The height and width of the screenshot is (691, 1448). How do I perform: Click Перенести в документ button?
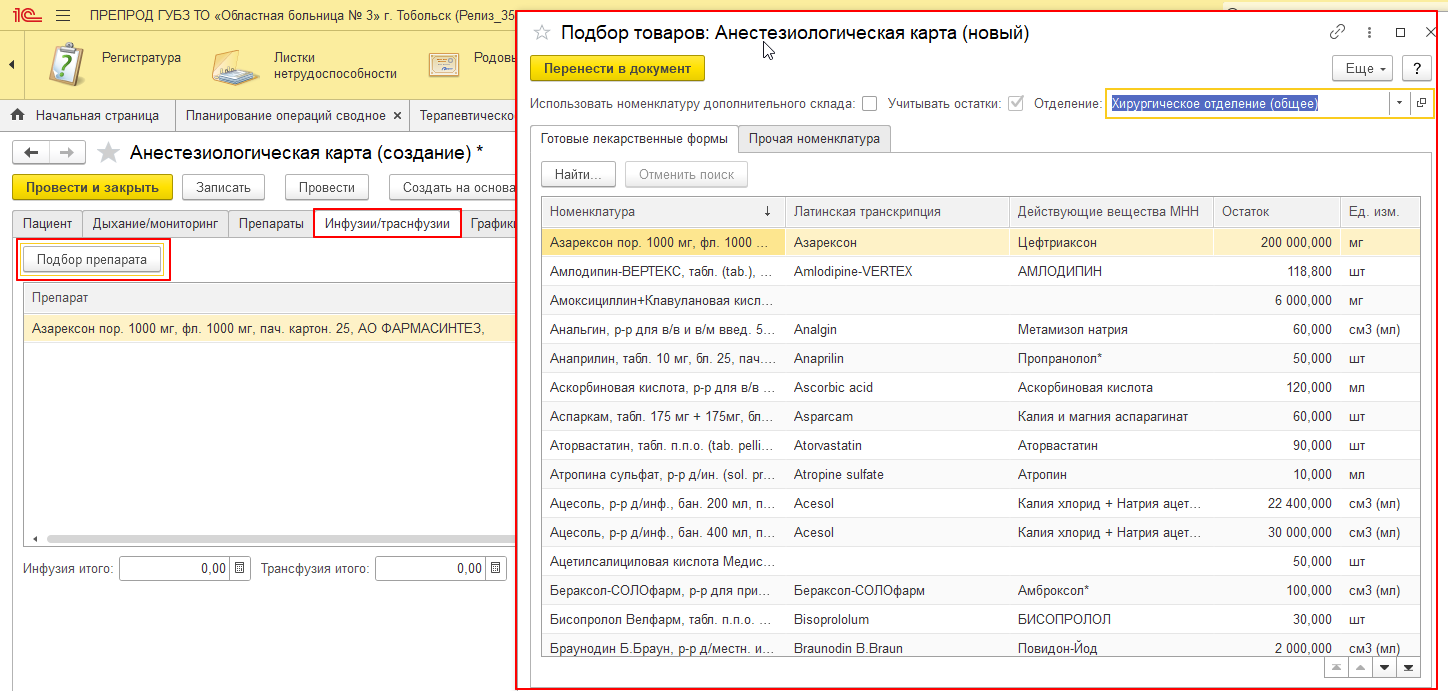click(617, 69)
